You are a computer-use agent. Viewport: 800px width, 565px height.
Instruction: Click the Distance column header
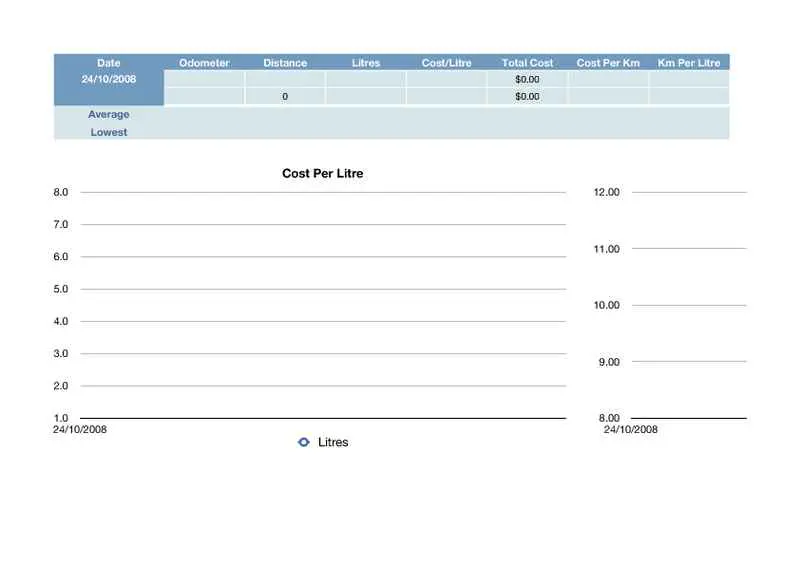click(x=285, y=63)
